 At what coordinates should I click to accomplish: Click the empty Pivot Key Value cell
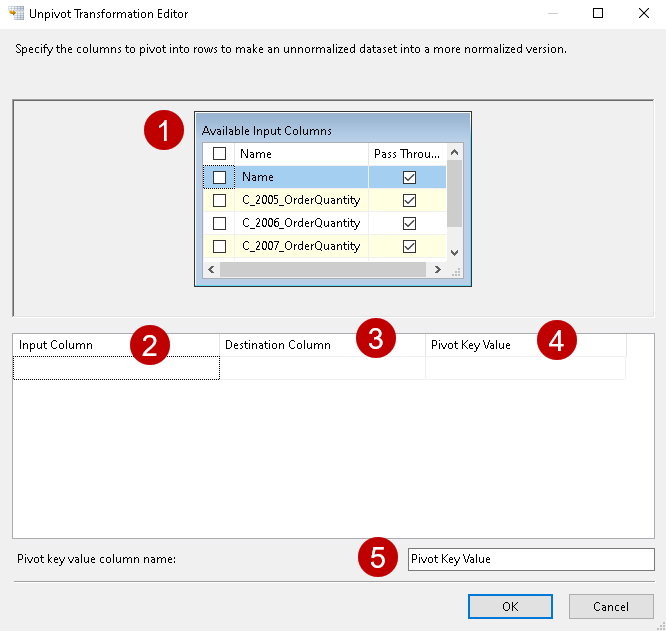[x=525, y=368]
